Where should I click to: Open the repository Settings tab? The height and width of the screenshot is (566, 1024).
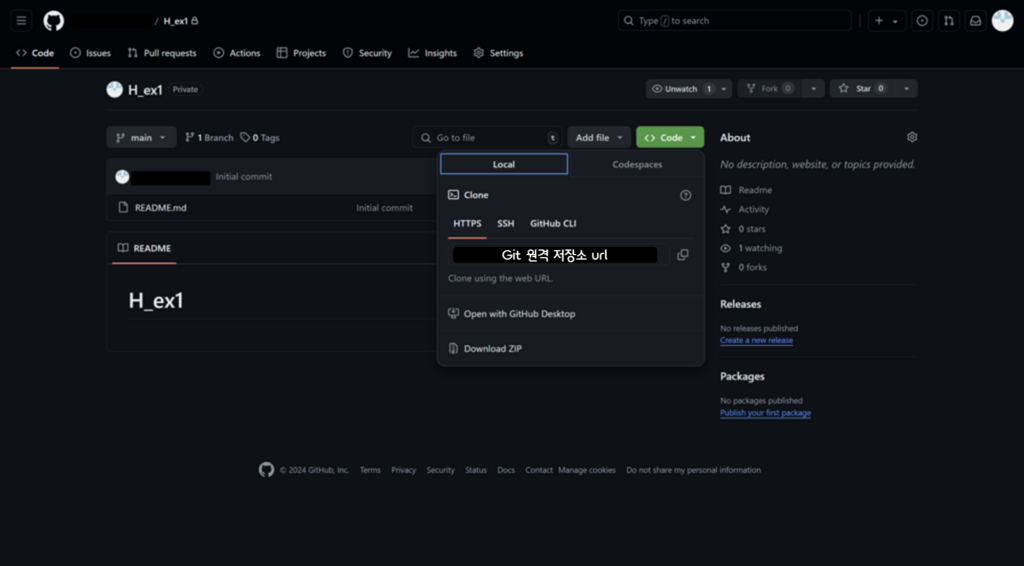[498, 53]
